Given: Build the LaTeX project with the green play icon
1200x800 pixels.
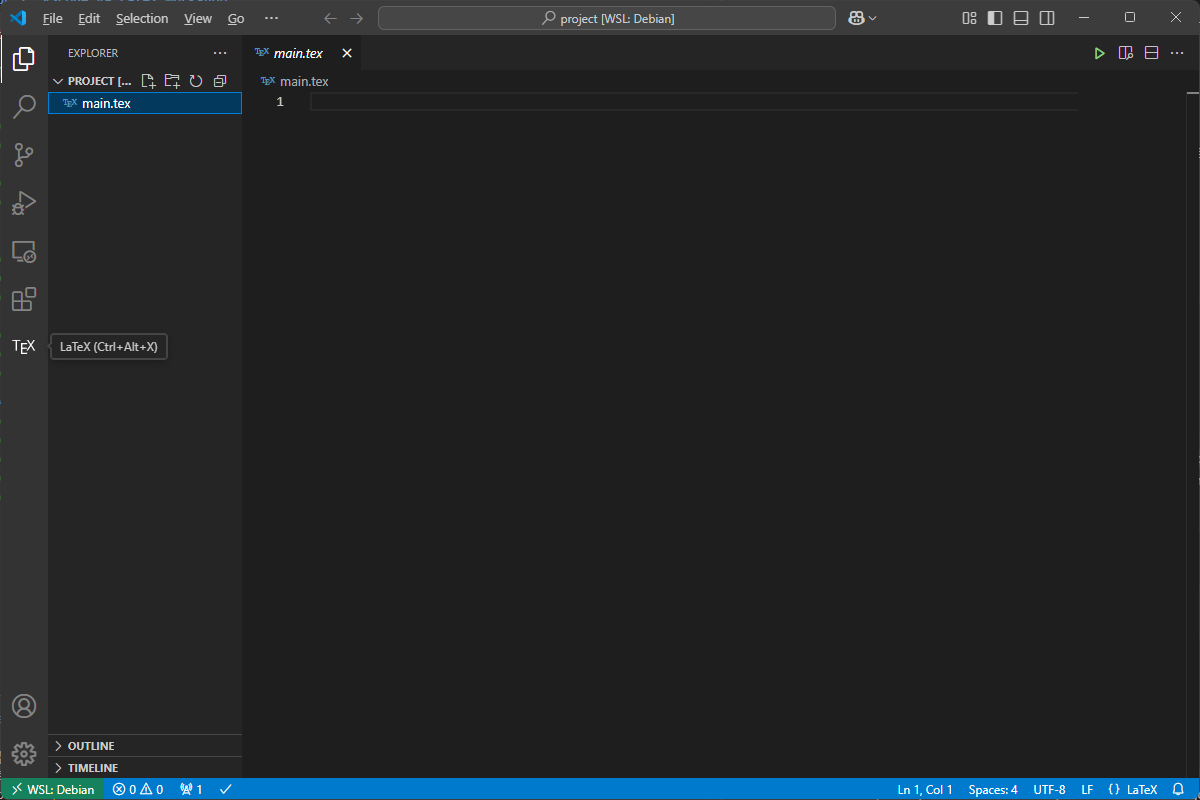Looking at the screenshot, I should [1099, 53].
